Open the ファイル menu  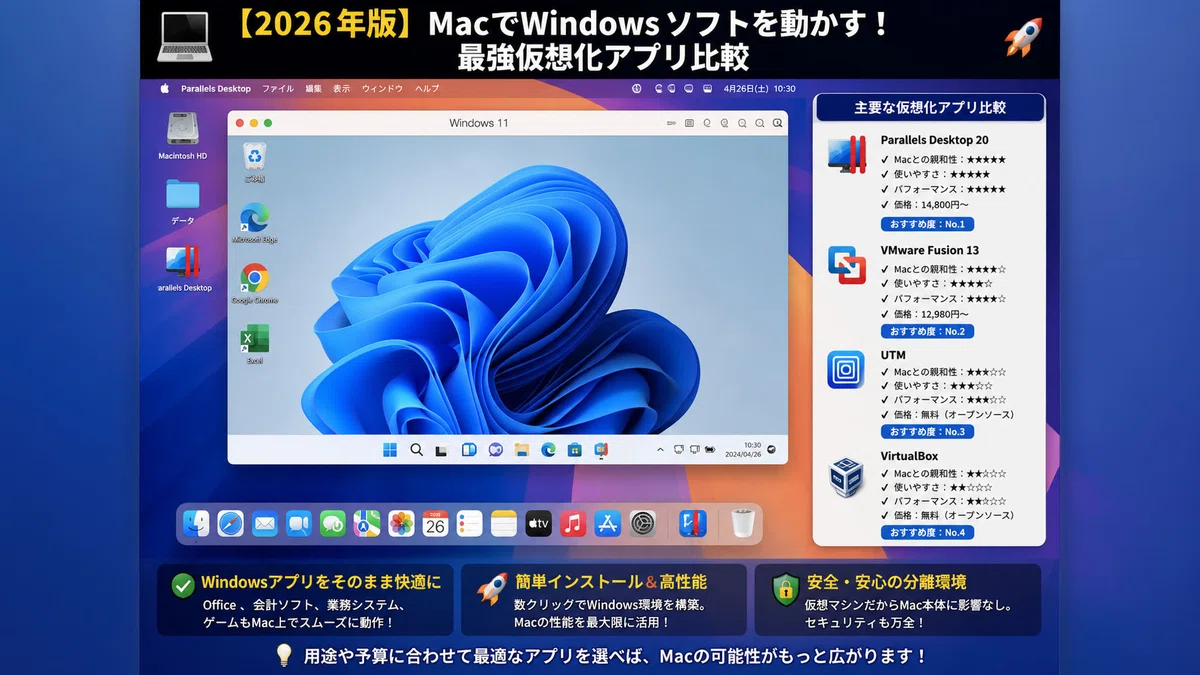coord(278,88)
